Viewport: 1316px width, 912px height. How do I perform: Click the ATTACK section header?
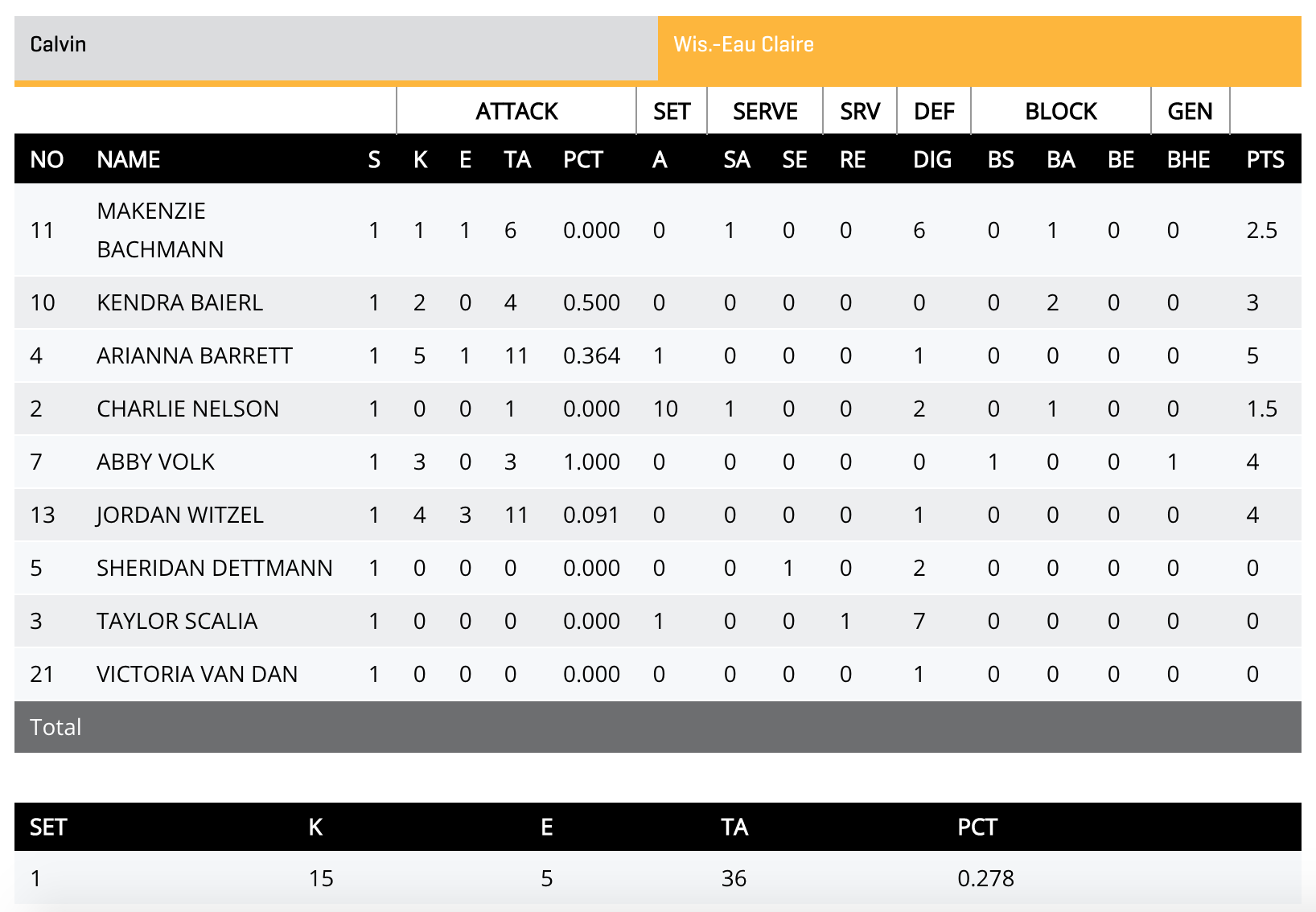[518, 111]
